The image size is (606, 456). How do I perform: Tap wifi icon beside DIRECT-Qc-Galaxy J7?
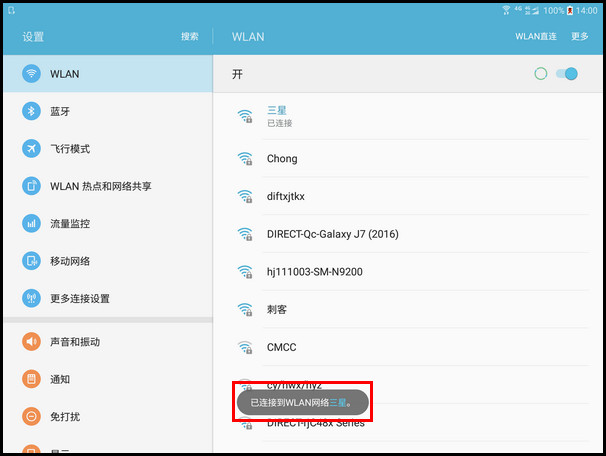[x=245, y=234]
